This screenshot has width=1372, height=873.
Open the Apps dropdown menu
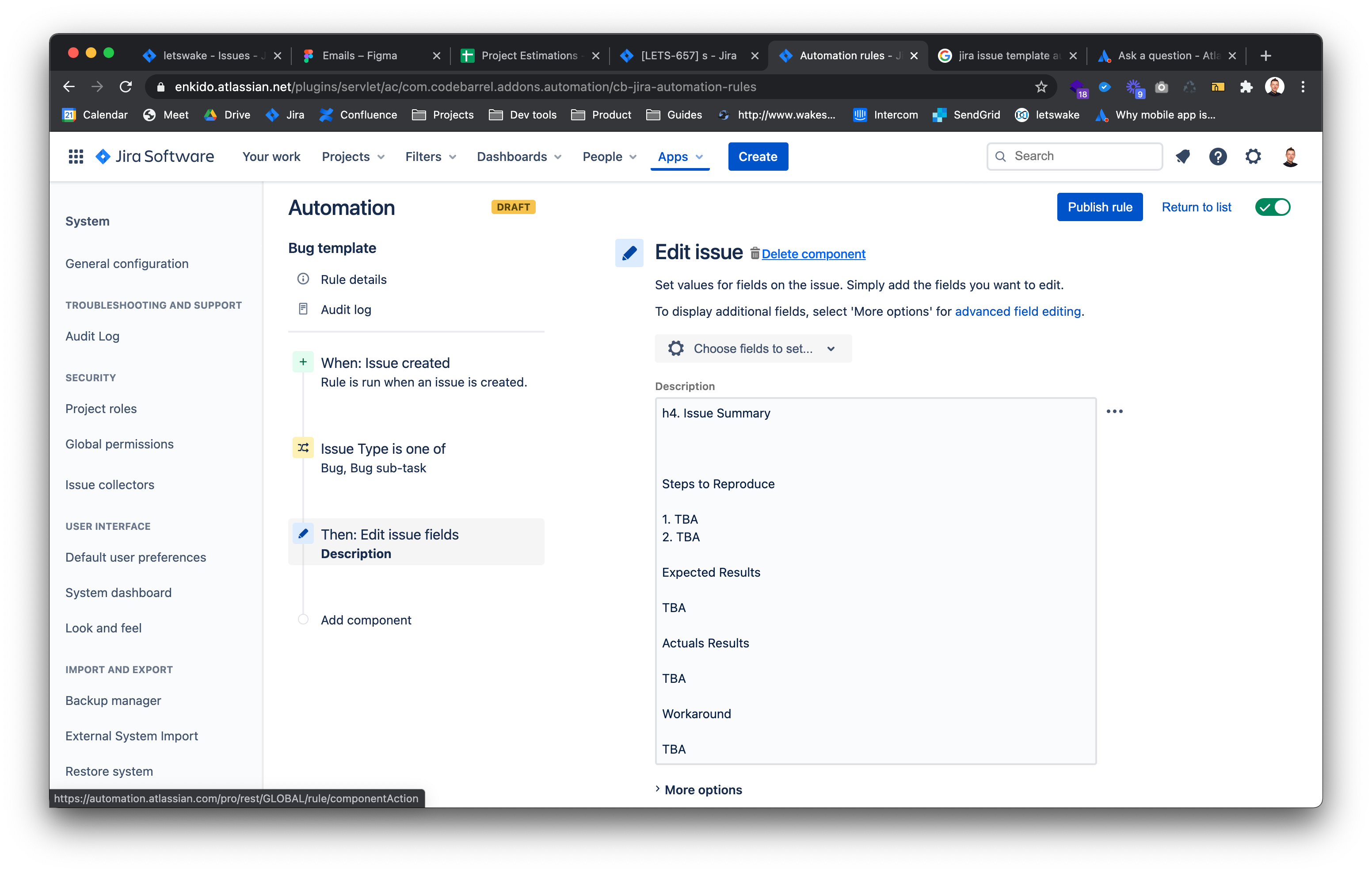coord(680,156)
